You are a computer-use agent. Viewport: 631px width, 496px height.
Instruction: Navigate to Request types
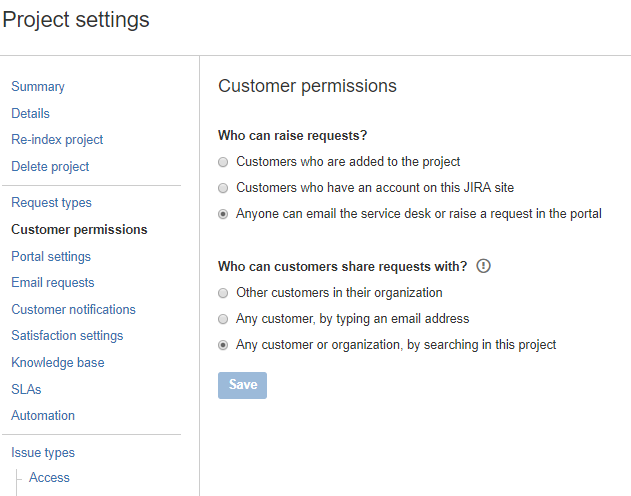pos(51,203)
